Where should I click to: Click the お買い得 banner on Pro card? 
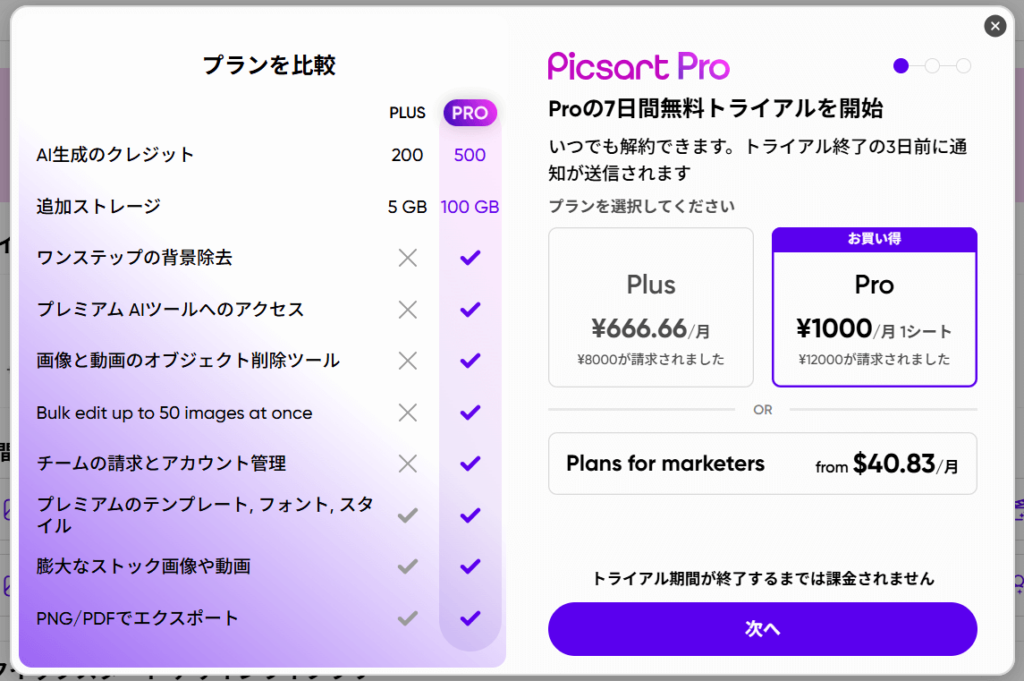coord(874,240)
